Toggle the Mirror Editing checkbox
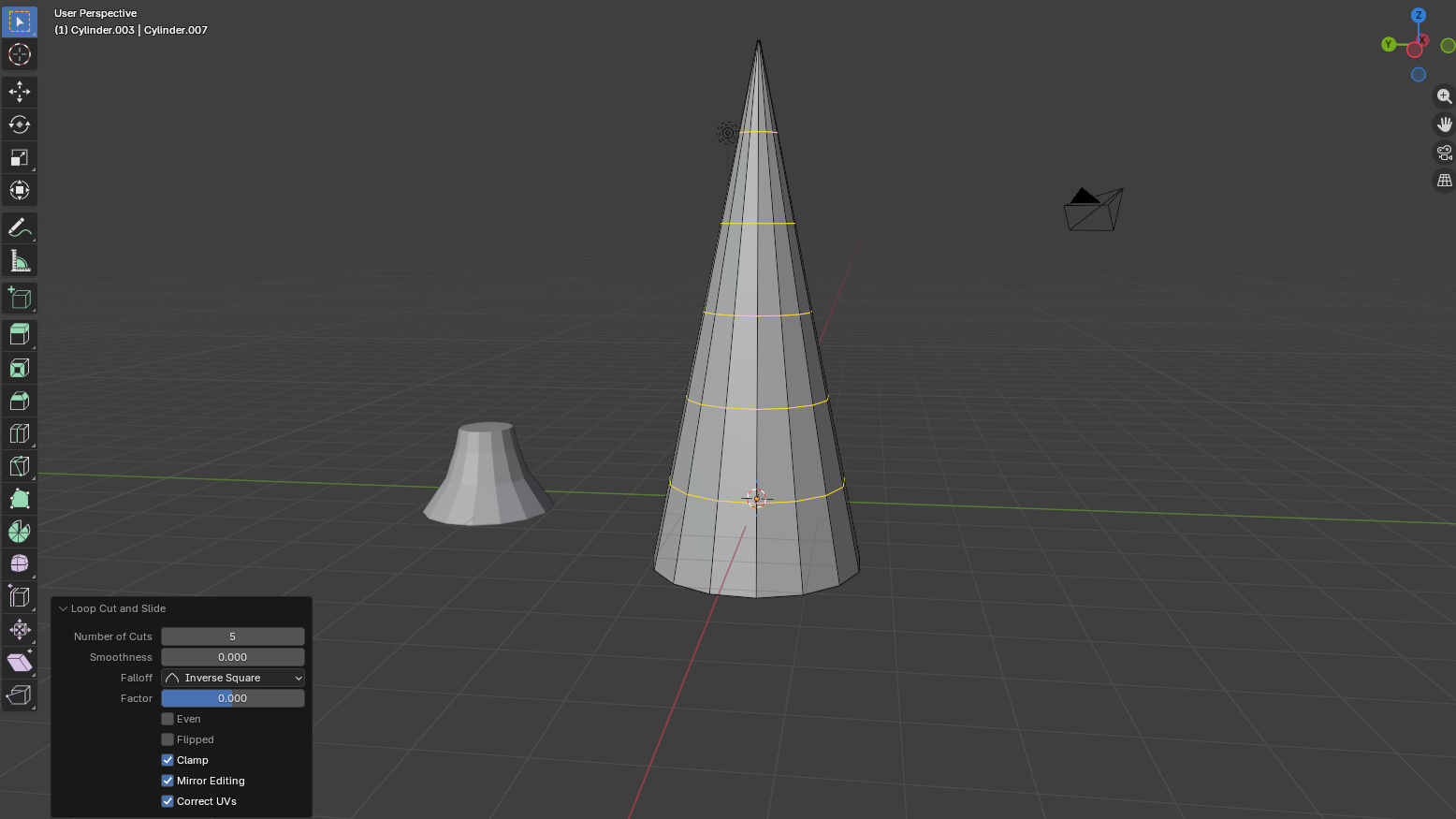This screenshot has width=1456, height=819. click(167, 781)
